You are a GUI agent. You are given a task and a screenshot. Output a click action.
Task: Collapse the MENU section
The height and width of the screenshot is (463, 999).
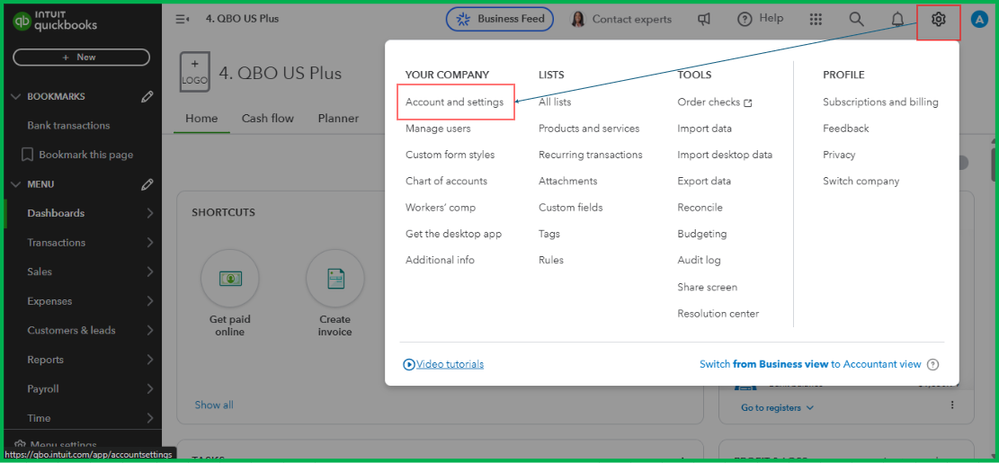(x=16, y=185)
